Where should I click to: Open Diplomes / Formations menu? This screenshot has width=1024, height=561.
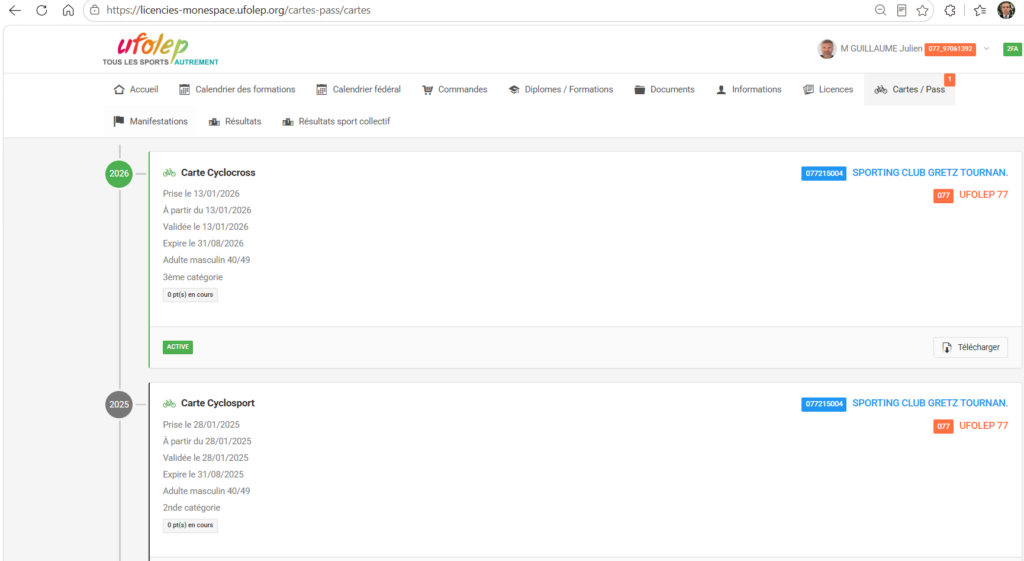click(x=561, y=89)
